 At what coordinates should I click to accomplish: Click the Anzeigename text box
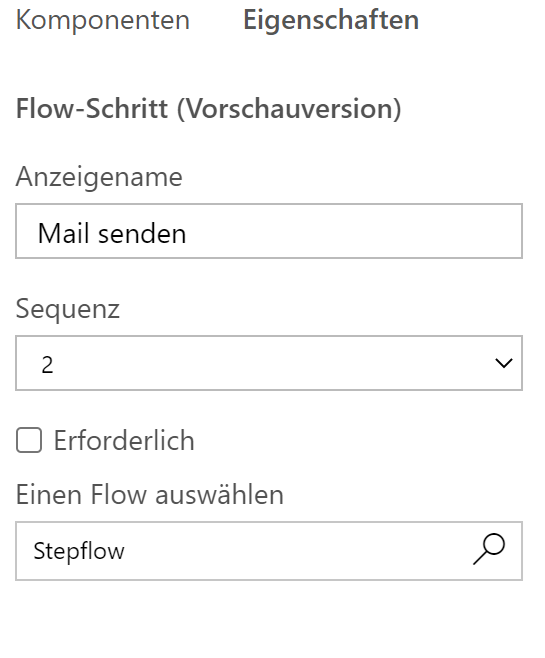[x=269, y=231]
